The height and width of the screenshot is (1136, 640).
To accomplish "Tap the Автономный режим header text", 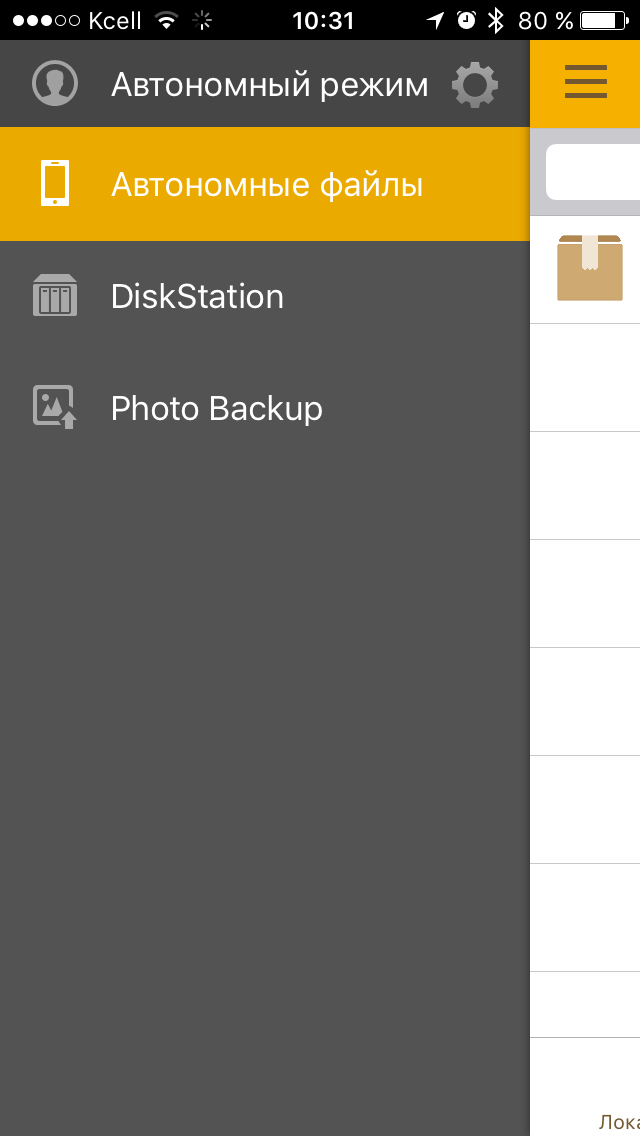I will click(x=270, y=85).
